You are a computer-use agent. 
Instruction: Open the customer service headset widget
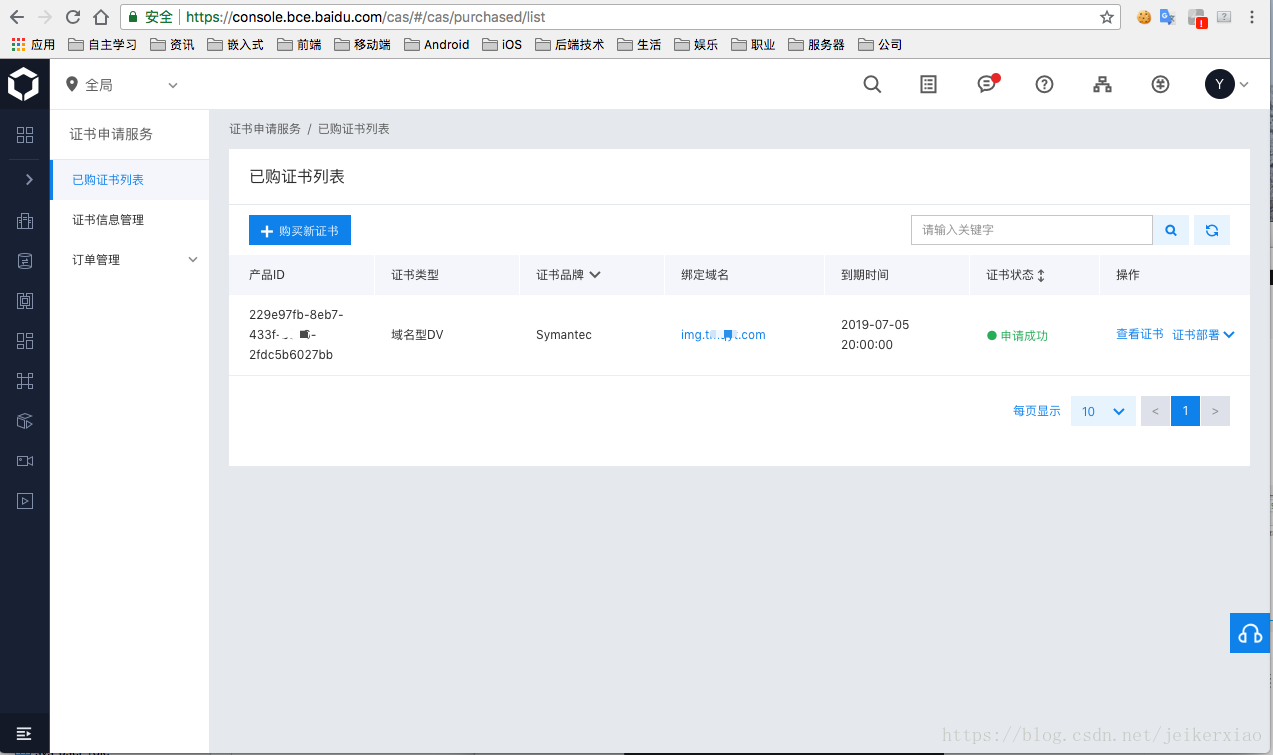pyautogui.click(x=1250, y=633)
